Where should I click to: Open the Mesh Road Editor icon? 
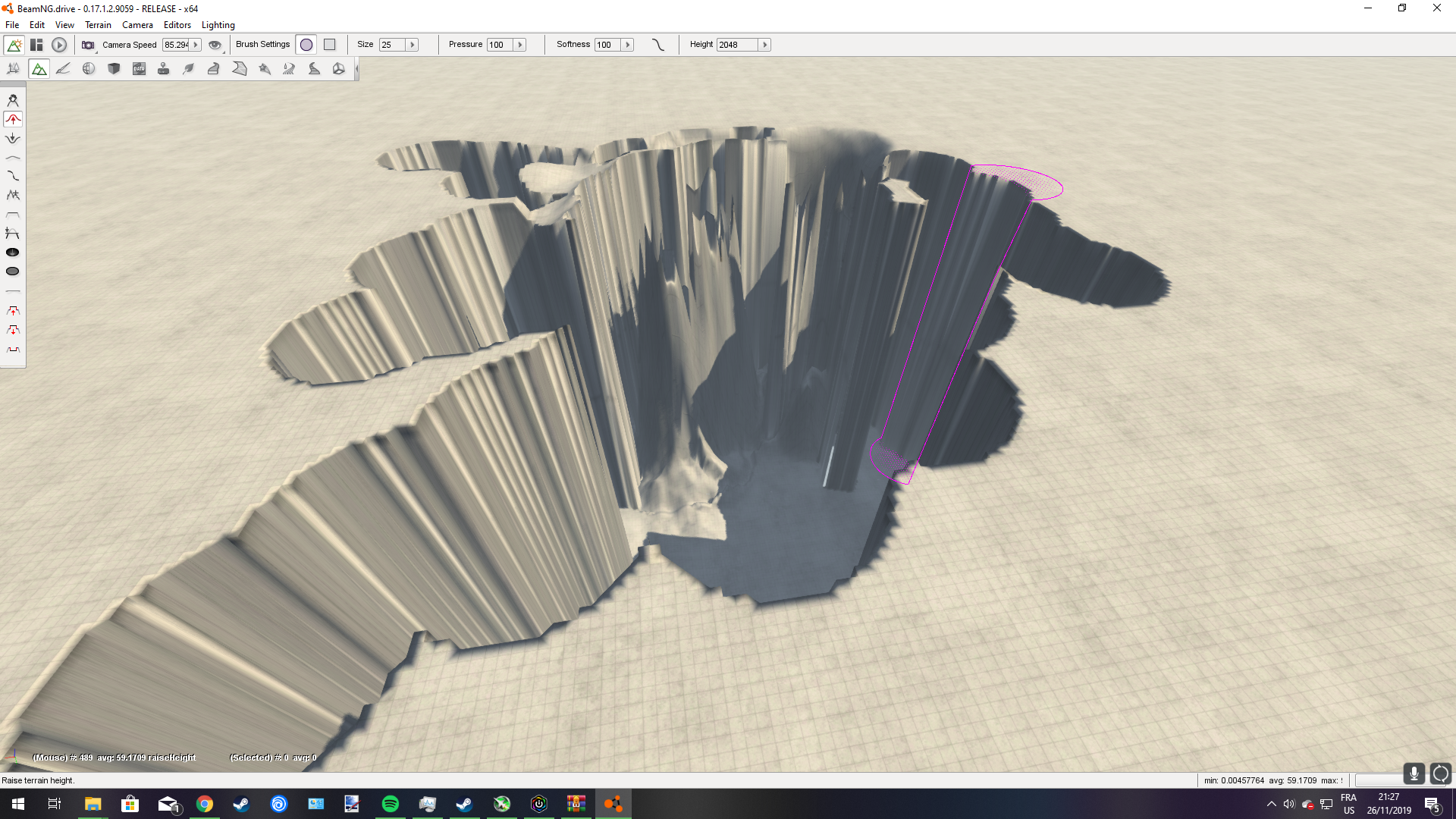click(x=214, y=69)
